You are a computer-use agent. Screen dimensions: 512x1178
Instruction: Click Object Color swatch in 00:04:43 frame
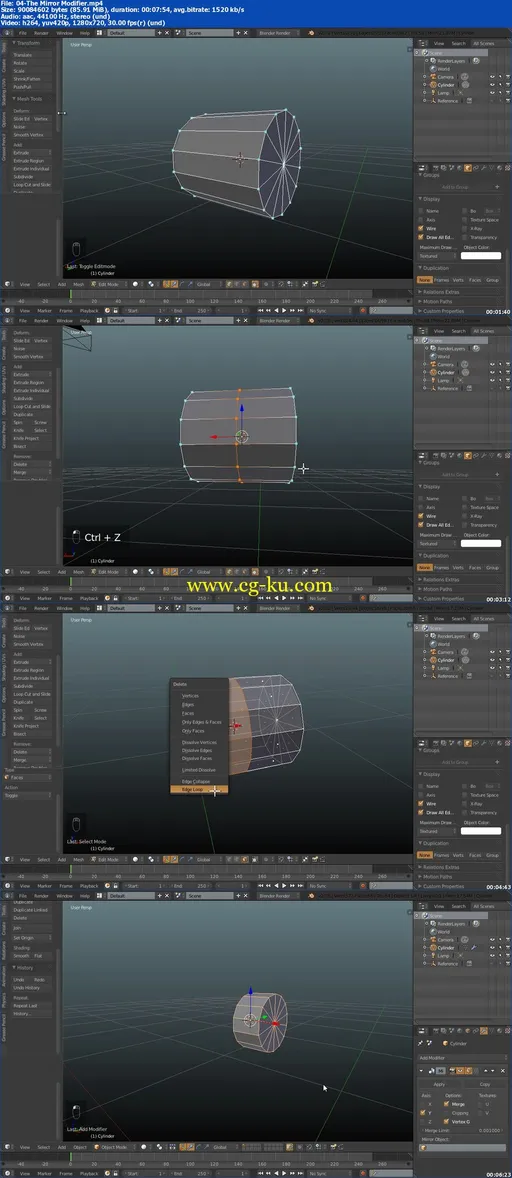pyautogui.click(x=481, y=832)
